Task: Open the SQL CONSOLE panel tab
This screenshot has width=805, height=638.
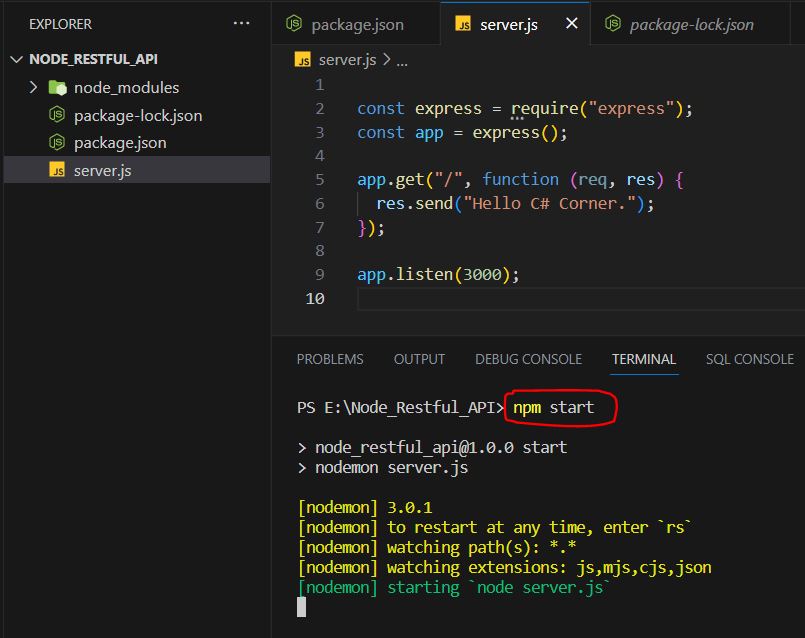Action: pos(750,359)
